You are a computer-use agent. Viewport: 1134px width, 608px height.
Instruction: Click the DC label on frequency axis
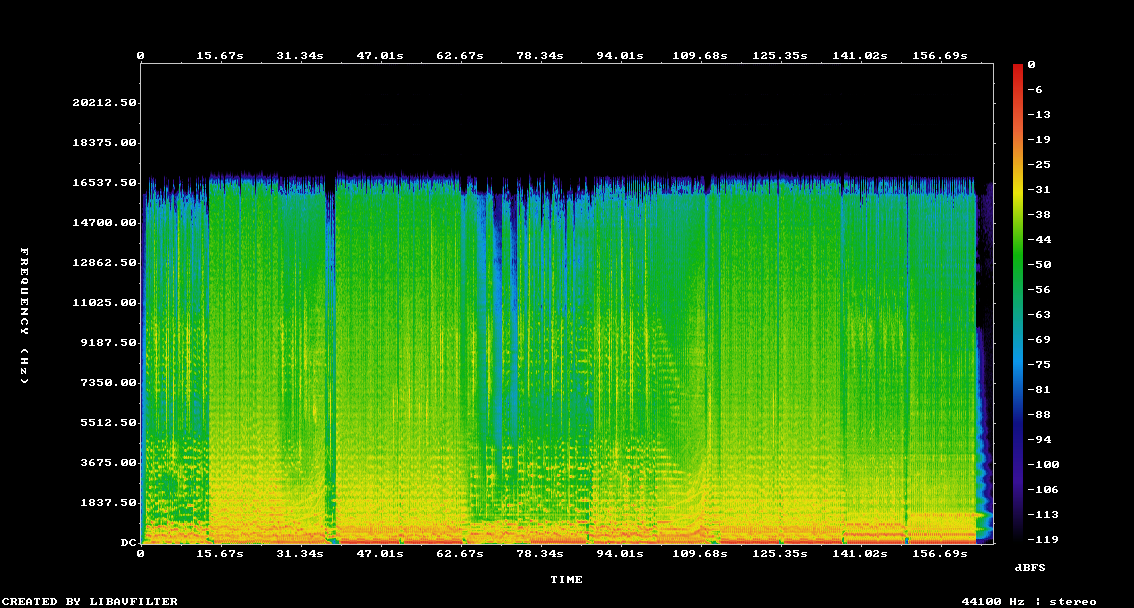click(x=128, y=543)
